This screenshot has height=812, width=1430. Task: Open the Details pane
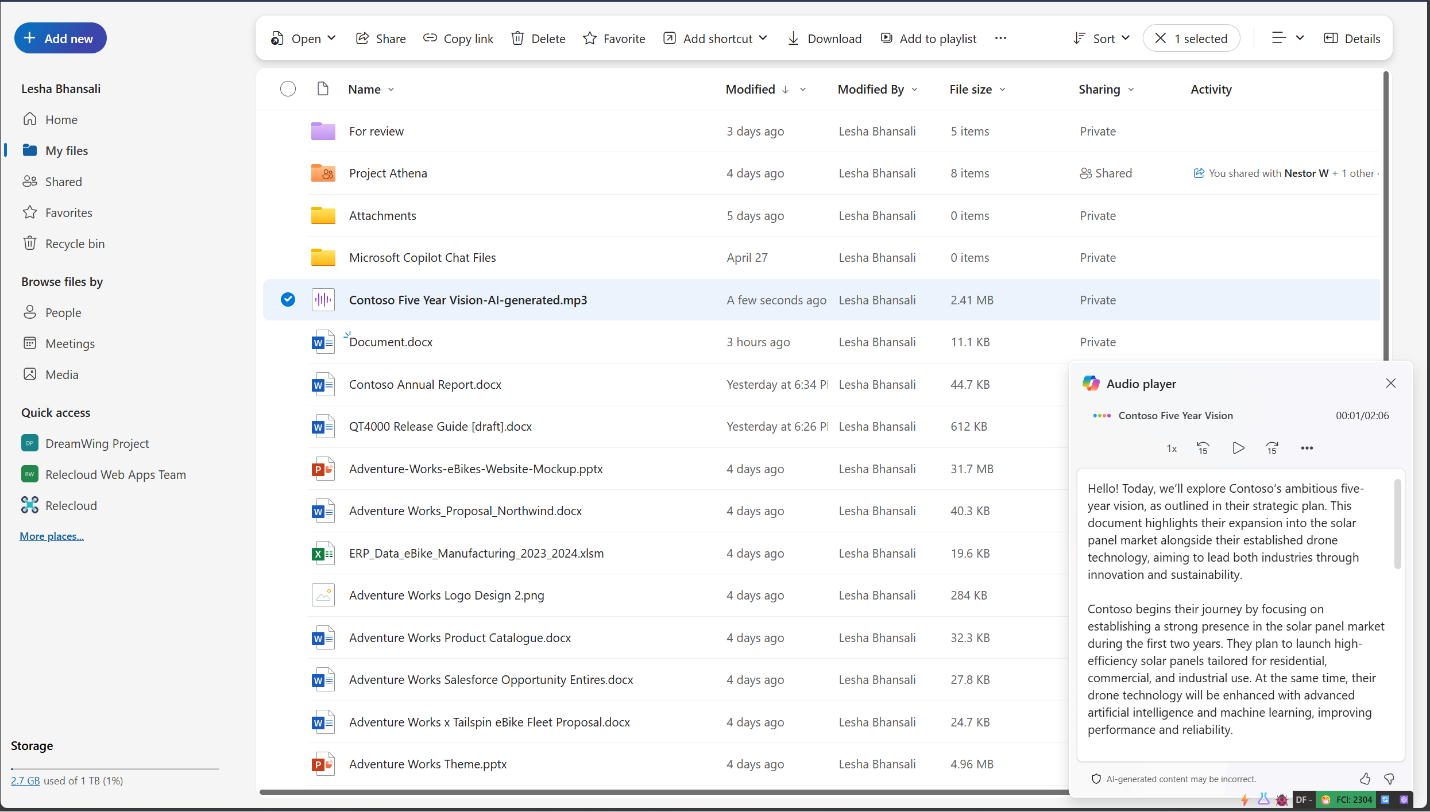(1352, 38)
